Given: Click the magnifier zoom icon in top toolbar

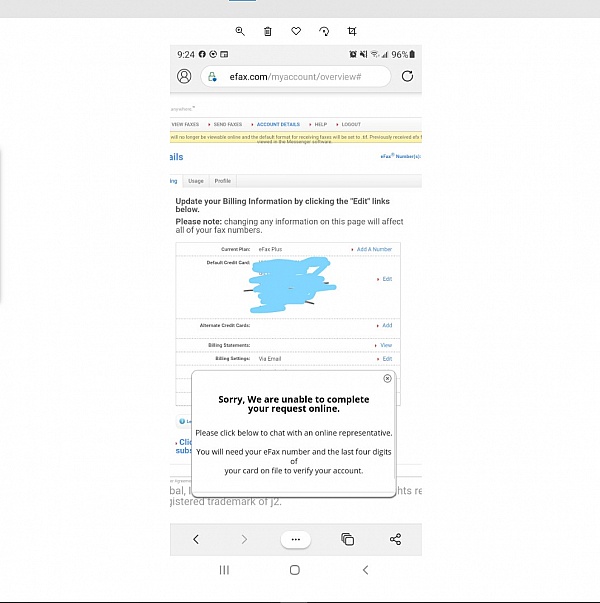Looking at the screenshot, I should click(x=240, y=32).
